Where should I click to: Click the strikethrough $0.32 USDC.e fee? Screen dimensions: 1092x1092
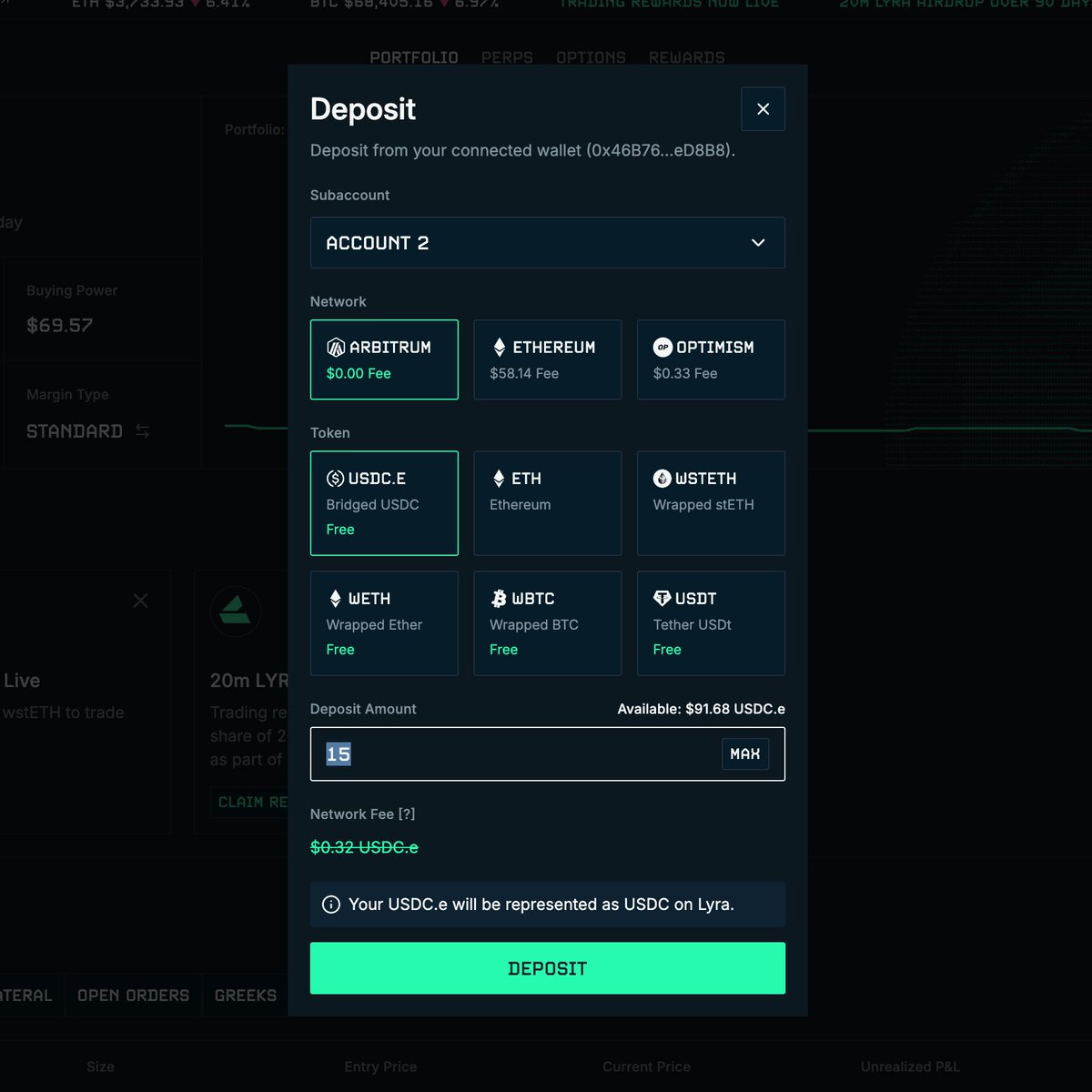pos(364,847)
